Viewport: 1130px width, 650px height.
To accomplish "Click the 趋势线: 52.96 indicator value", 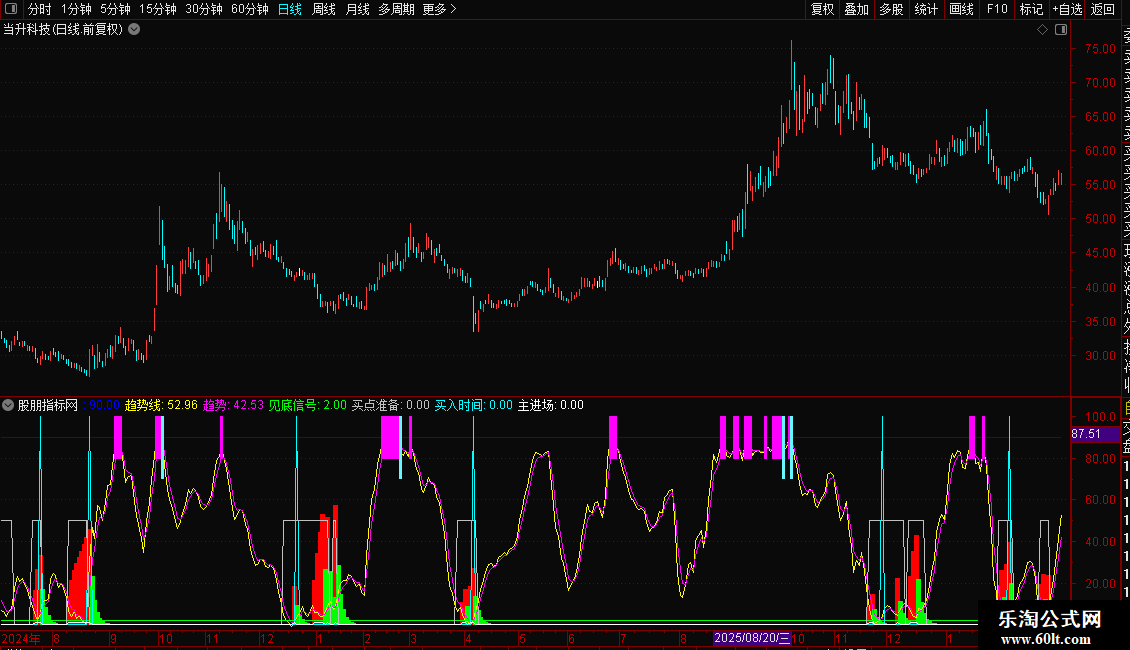I will pos(161,405).
